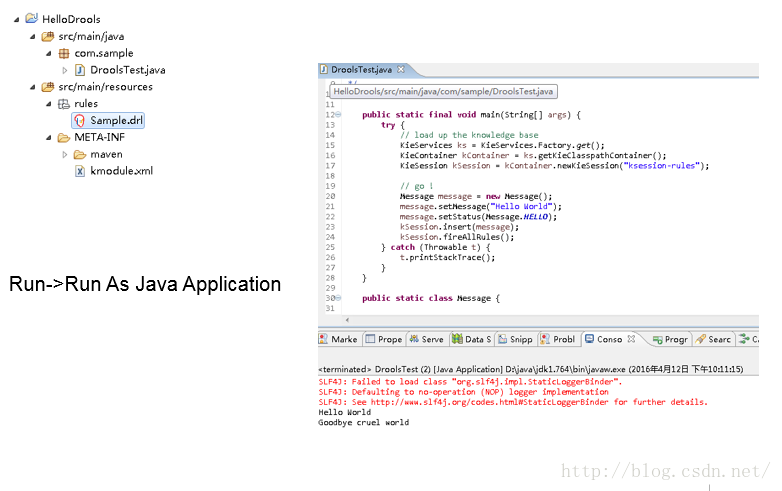Close the Console view tab
The width and height of the screenshot is (782, 491).
[631, 339]
